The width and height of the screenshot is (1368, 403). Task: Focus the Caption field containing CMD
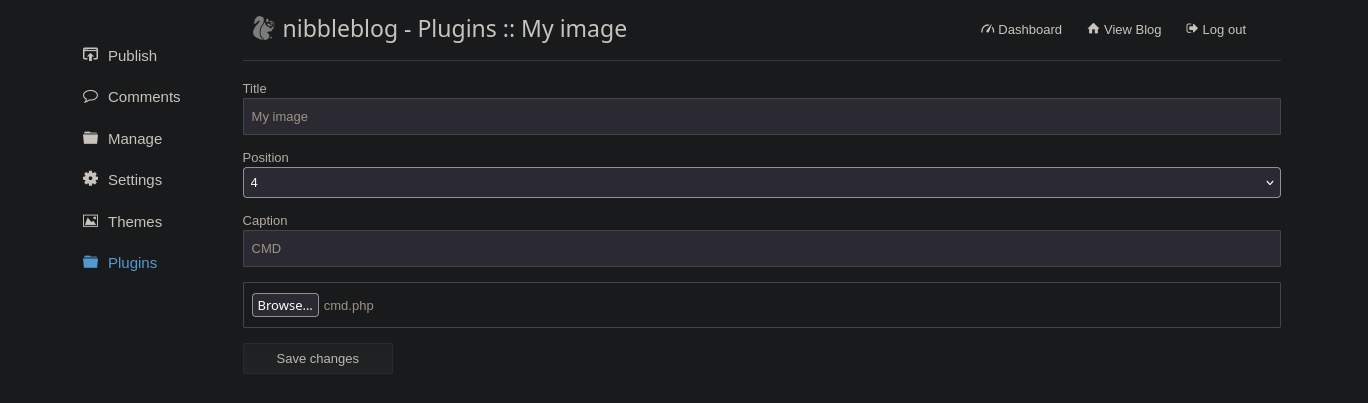[x=761, y=248]
